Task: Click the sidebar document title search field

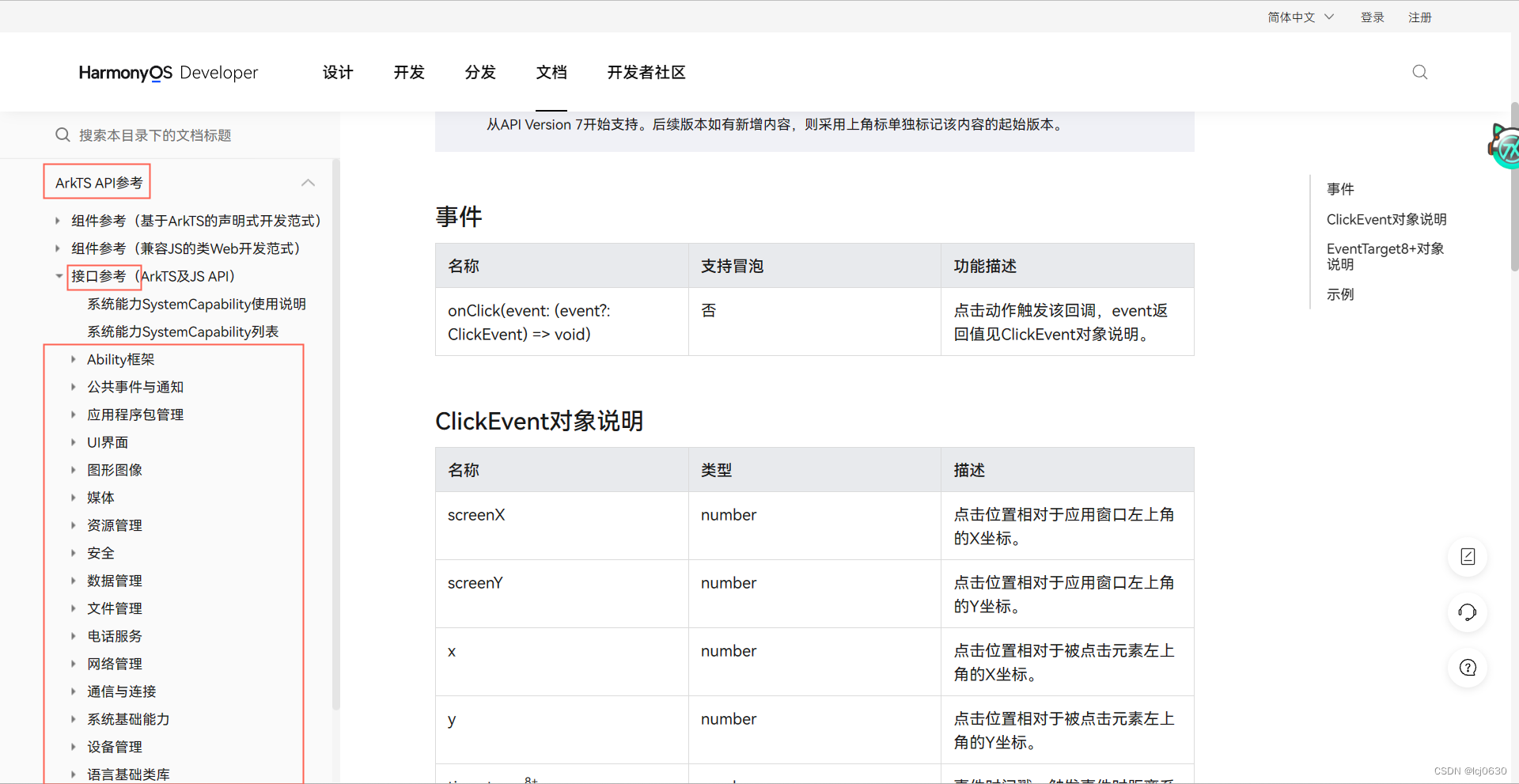Action: 170,135
